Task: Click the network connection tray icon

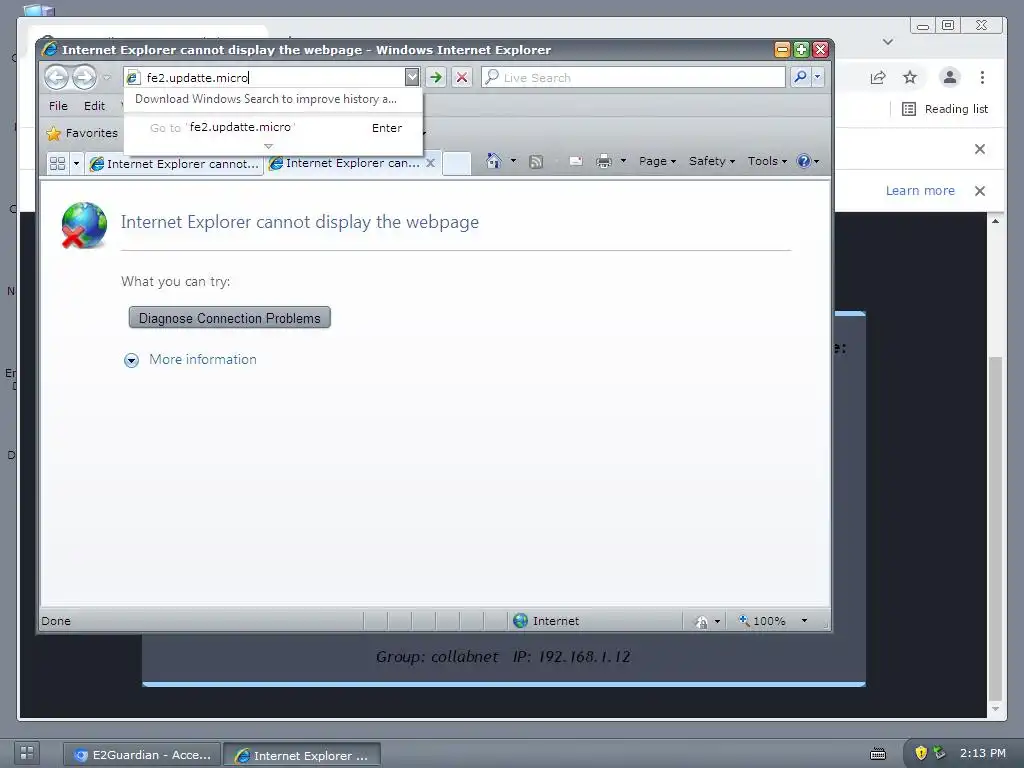Action: (x=939, y=753)
